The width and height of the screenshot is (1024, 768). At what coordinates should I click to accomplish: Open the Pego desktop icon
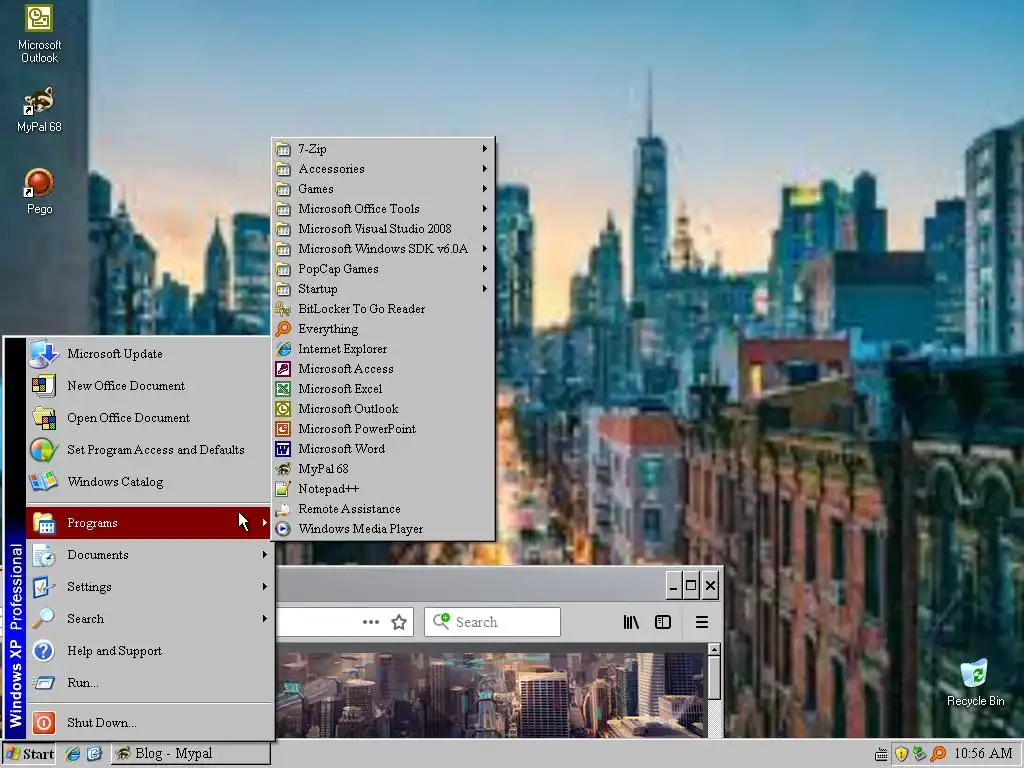point(39,191)
